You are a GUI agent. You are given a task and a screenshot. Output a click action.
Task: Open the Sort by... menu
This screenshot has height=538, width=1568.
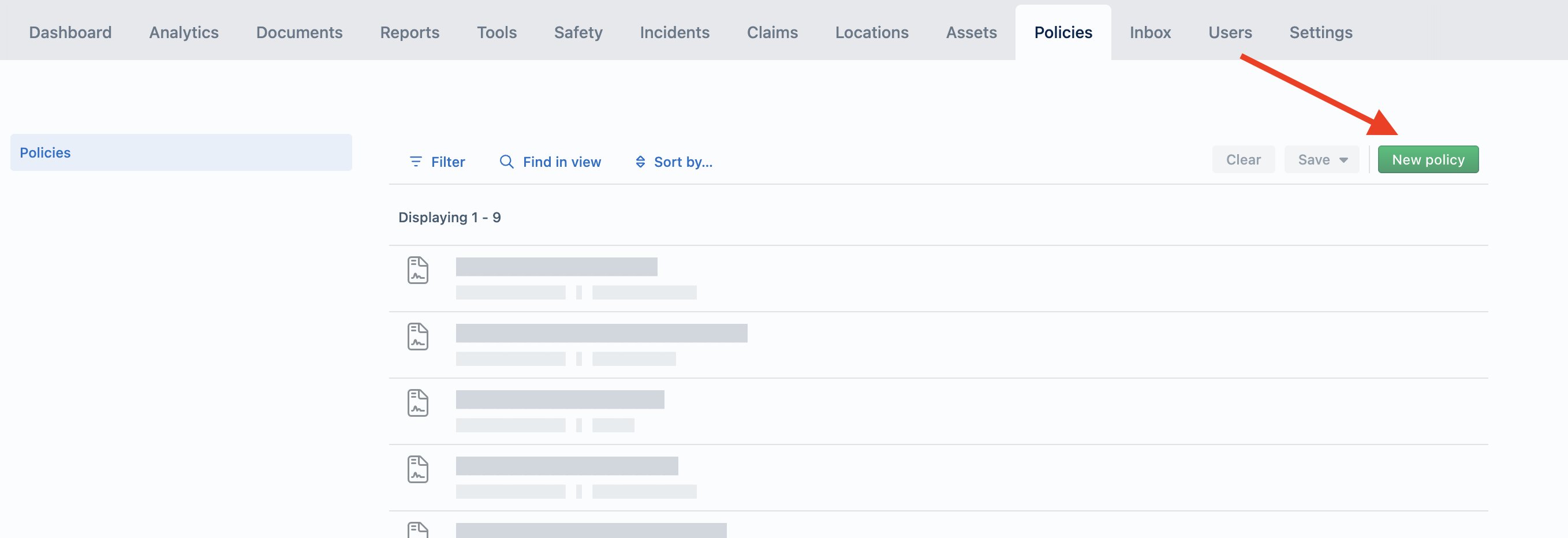click(x=674, y=161)
